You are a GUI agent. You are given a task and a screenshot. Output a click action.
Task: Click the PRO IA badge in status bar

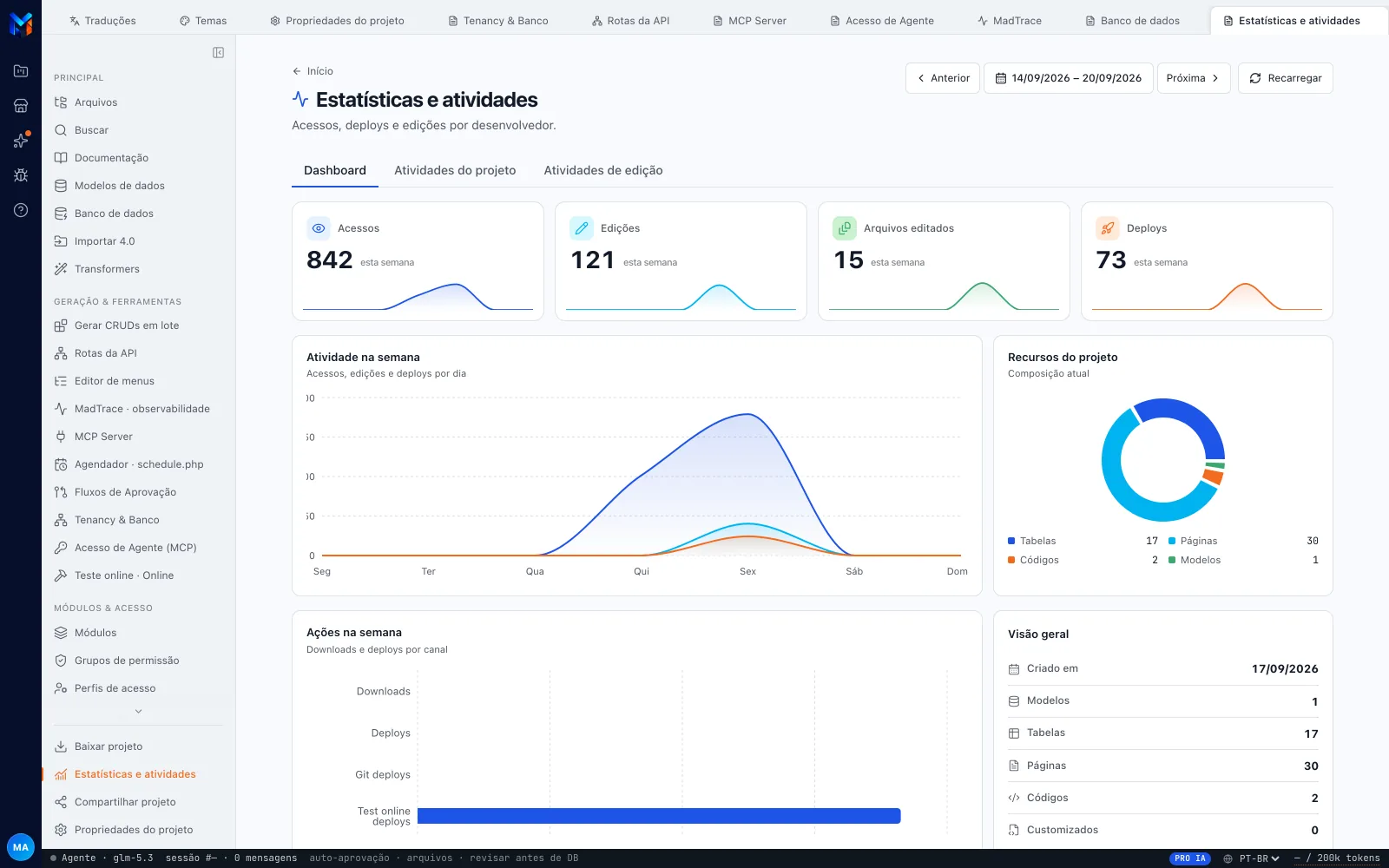[1190, 858]
